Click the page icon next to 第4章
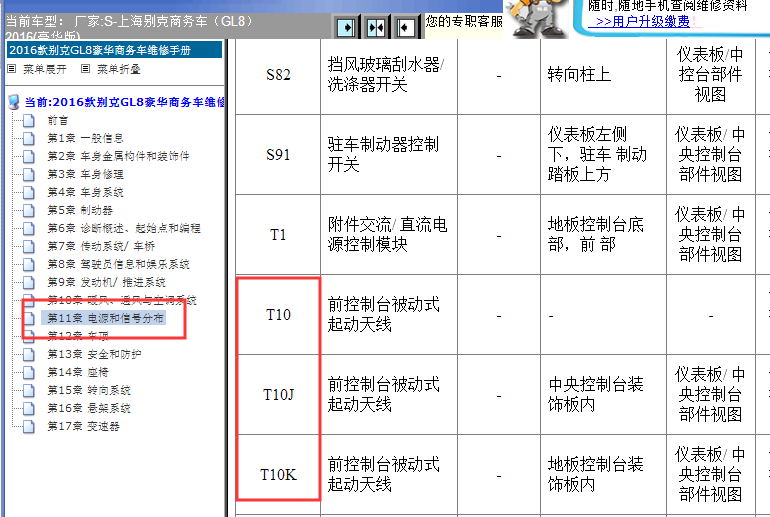The width and height of the screenshot is (770, 517). coord(29,192)
